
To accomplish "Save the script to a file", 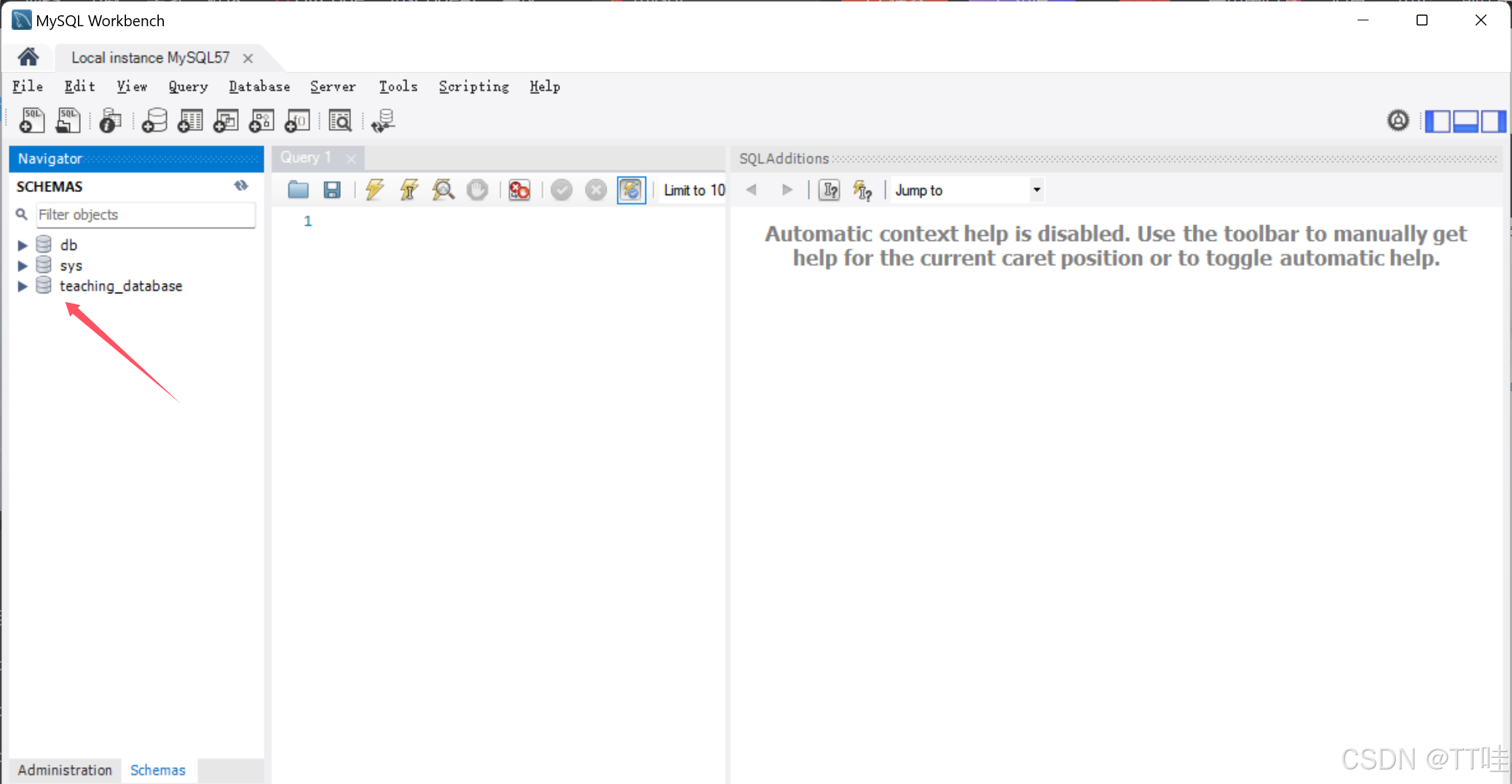I will [x=332, y=190].
